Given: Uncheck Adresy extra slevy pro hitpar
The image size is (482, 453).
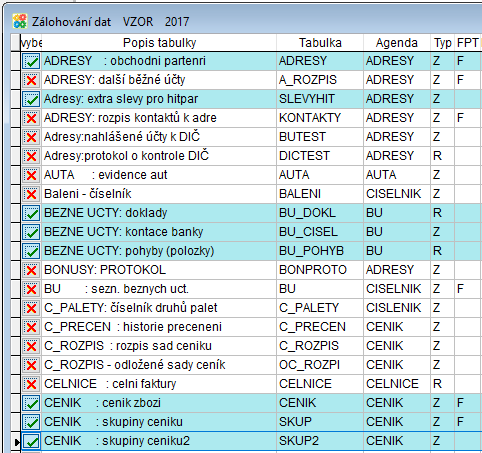Looking at the screenshot, I should point(31,99).
